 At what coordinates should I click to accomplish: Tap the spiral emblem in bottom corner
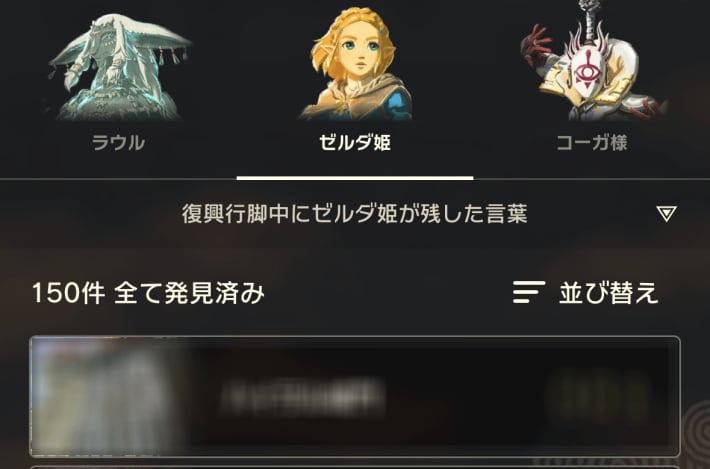coord(696,435)
